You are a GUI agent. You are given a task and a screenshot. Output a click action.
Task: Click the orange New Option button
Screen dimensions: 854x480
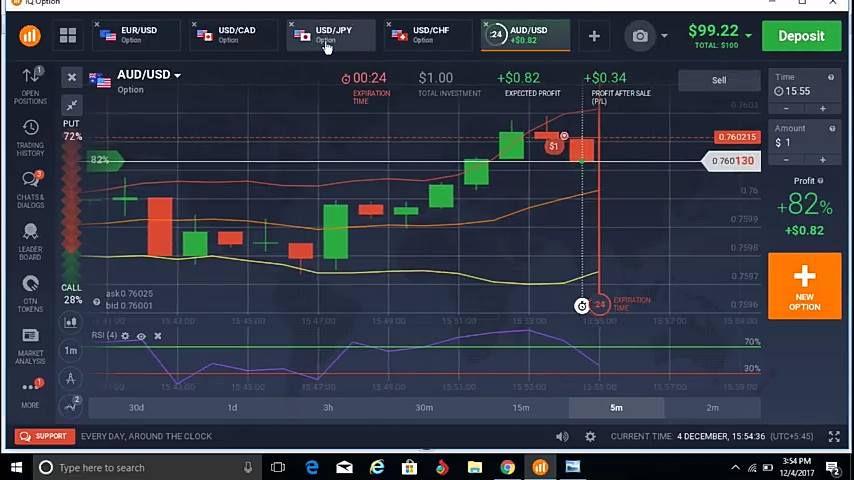click(x=804, y=286)
